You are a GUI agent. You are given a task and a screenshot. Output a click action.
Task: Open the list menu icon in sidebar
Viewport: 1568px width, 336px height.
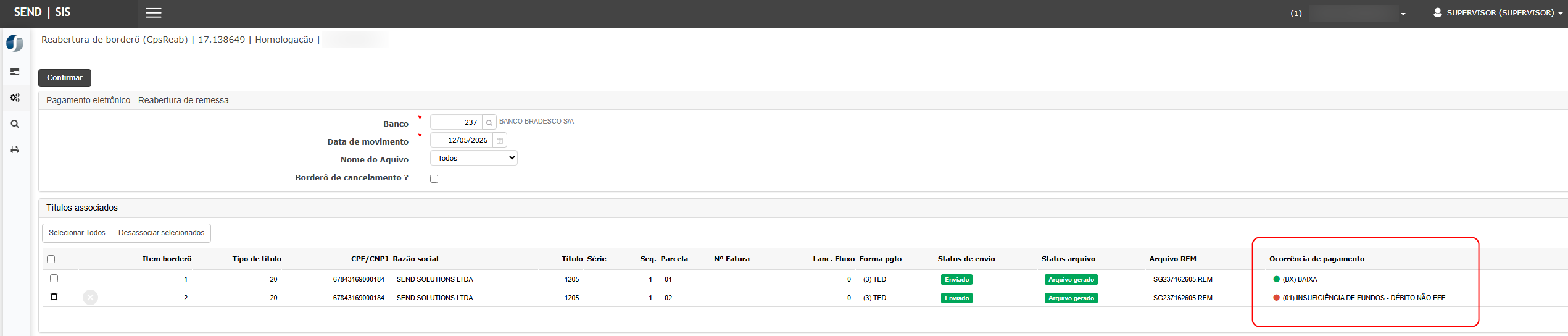(15, 72)
